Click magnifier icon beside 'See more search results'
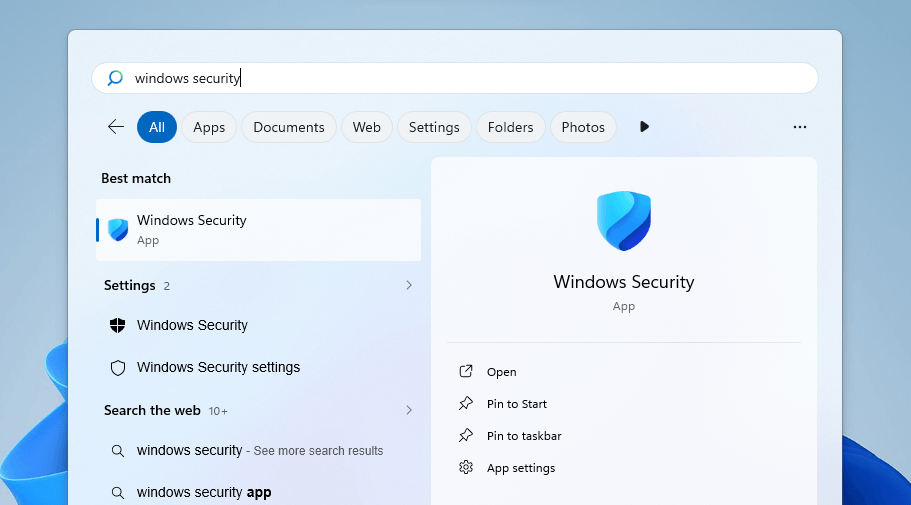This screenshot has height=505, width=911. pyautogui.click(x=117, y=450)
